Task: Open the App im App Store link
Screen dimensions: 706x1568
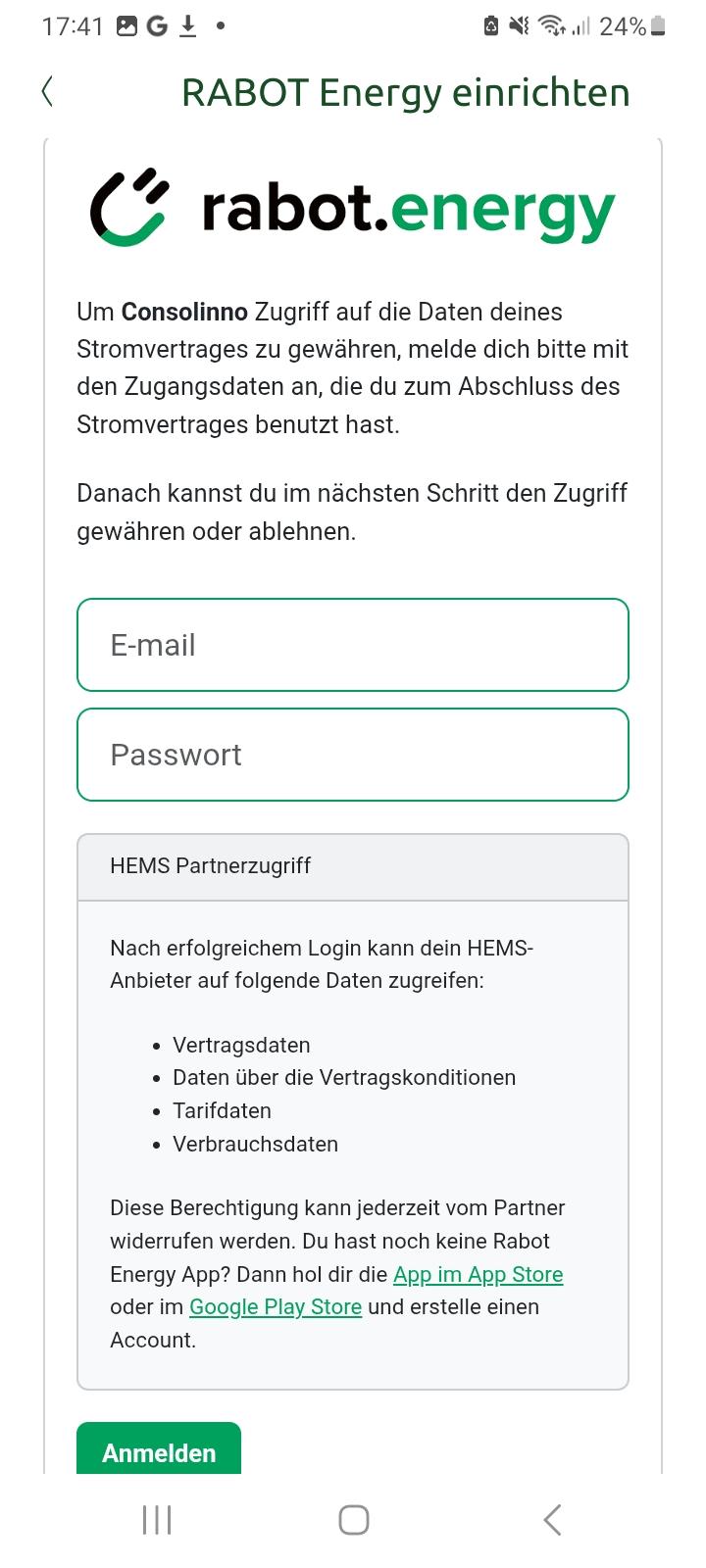Action: pos(478,1274)
